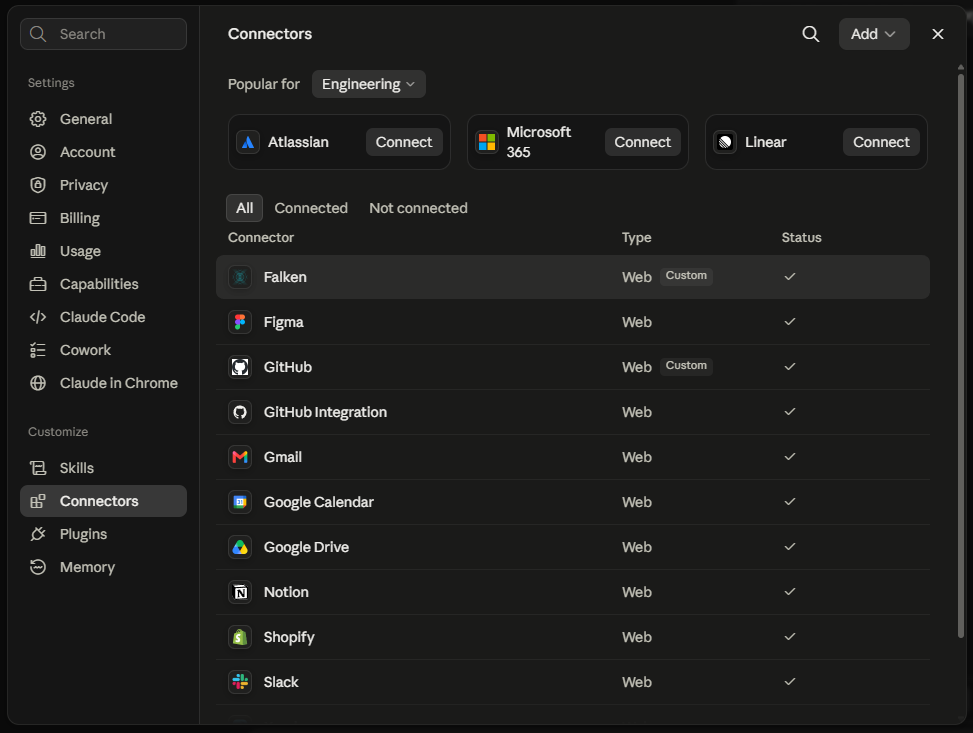Click the Custom badge on GitHub
Image resolution: width=973 pixels, height=733 pixels.
point(686,366)
